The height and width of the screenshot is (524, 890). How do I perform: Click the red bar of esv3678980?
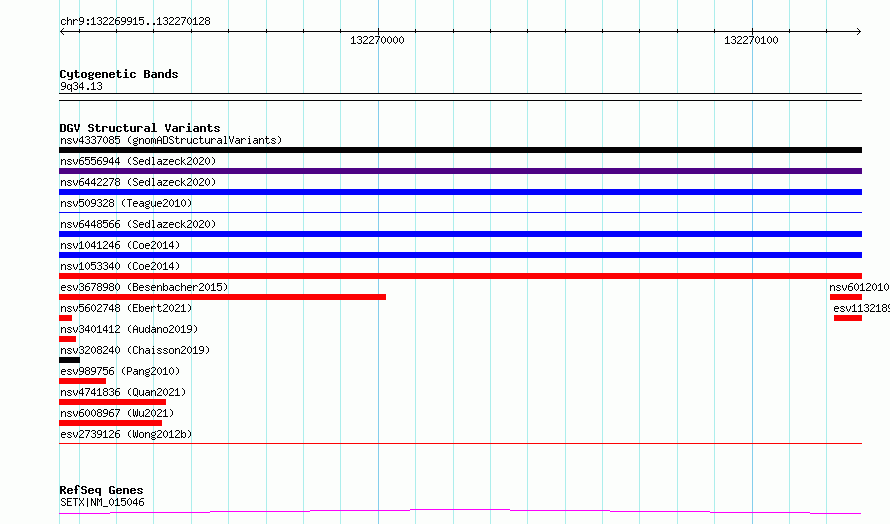[222, 297]
